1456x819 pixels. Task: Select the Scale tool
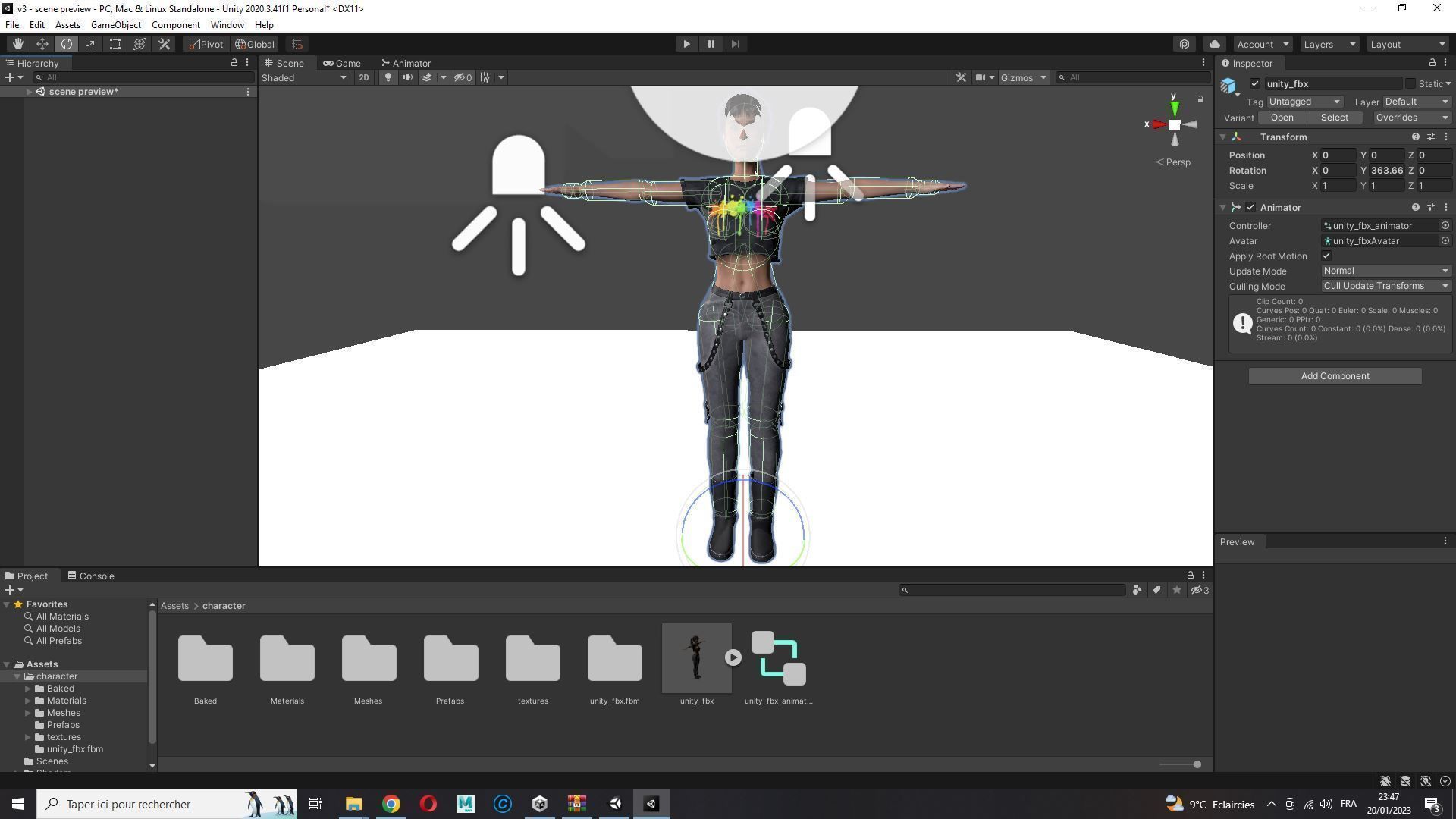point(90,44)
